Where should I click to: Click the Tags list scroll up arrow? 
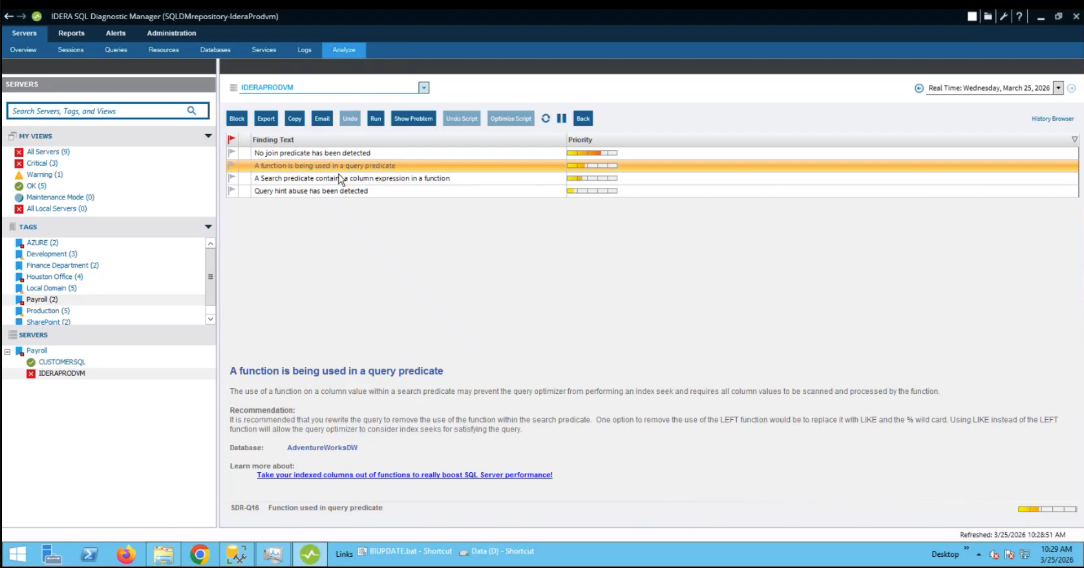(210, 243)
